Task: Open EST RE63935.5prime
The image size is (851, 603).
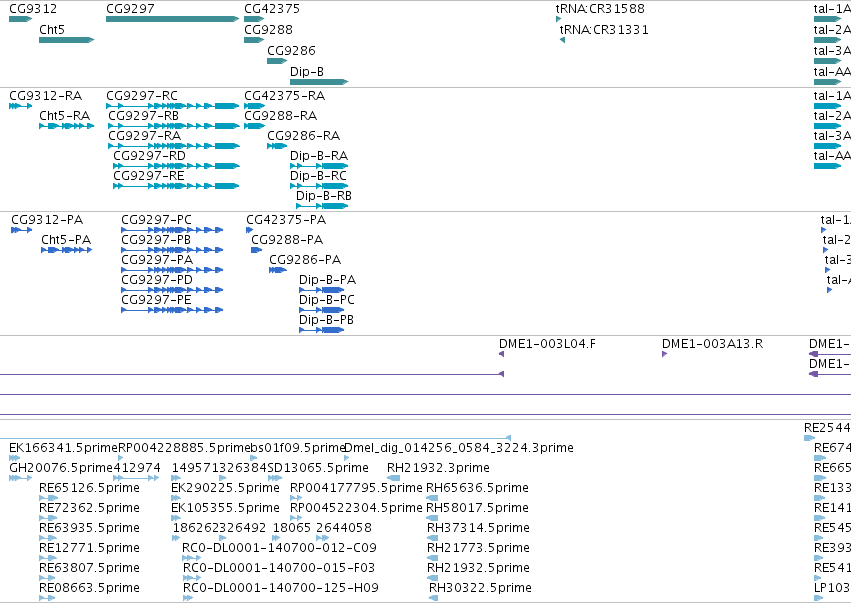Action: [90, 528]
